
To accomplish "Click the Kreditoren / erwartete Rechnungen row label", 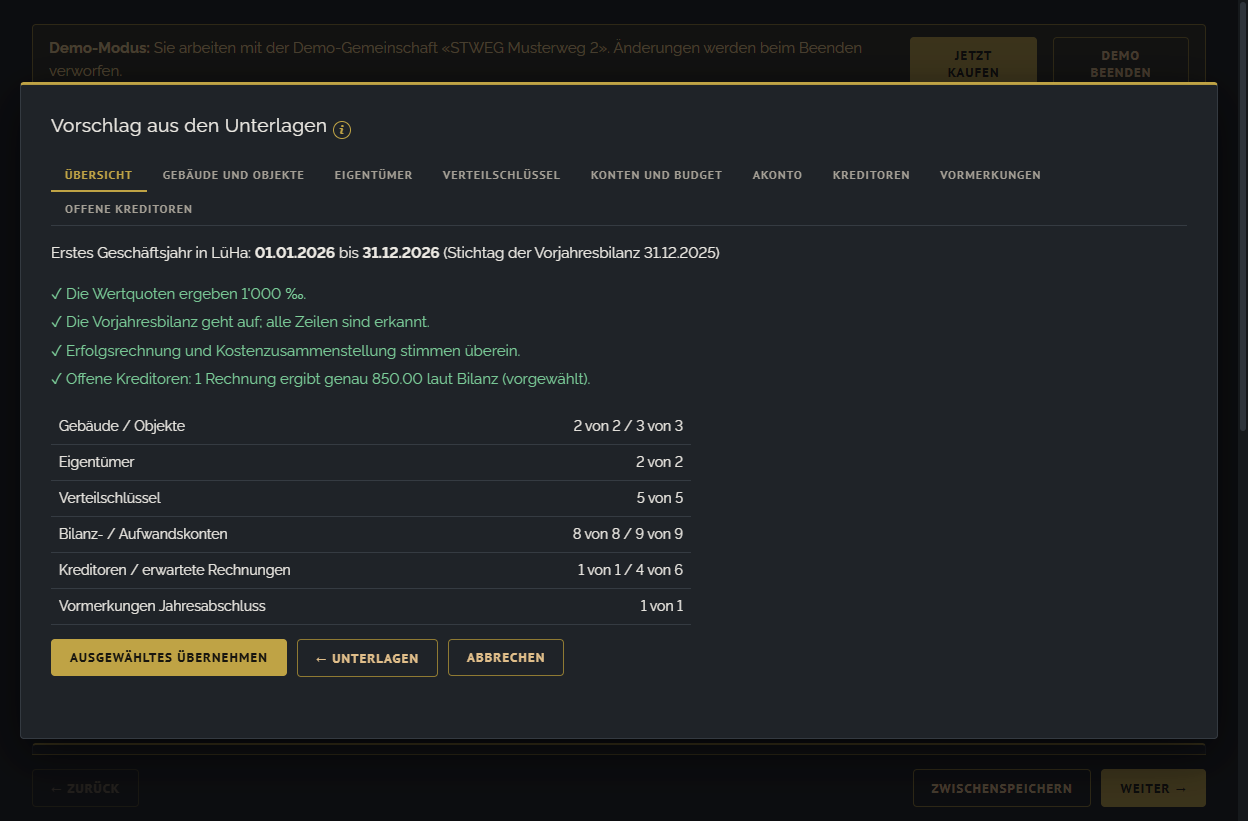I will [x=175, y=570].
